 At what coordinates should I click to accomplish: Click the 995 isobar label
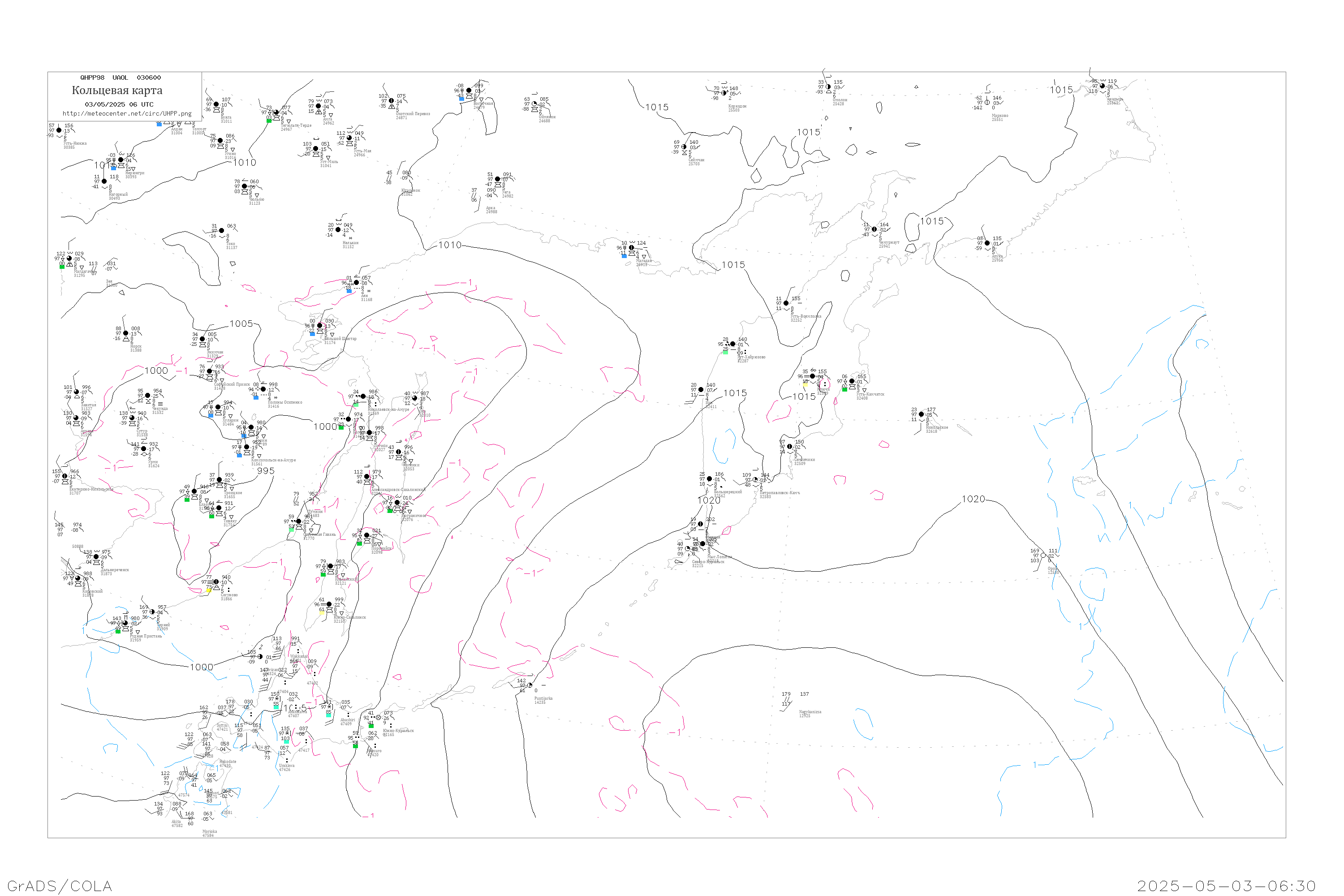266,471
